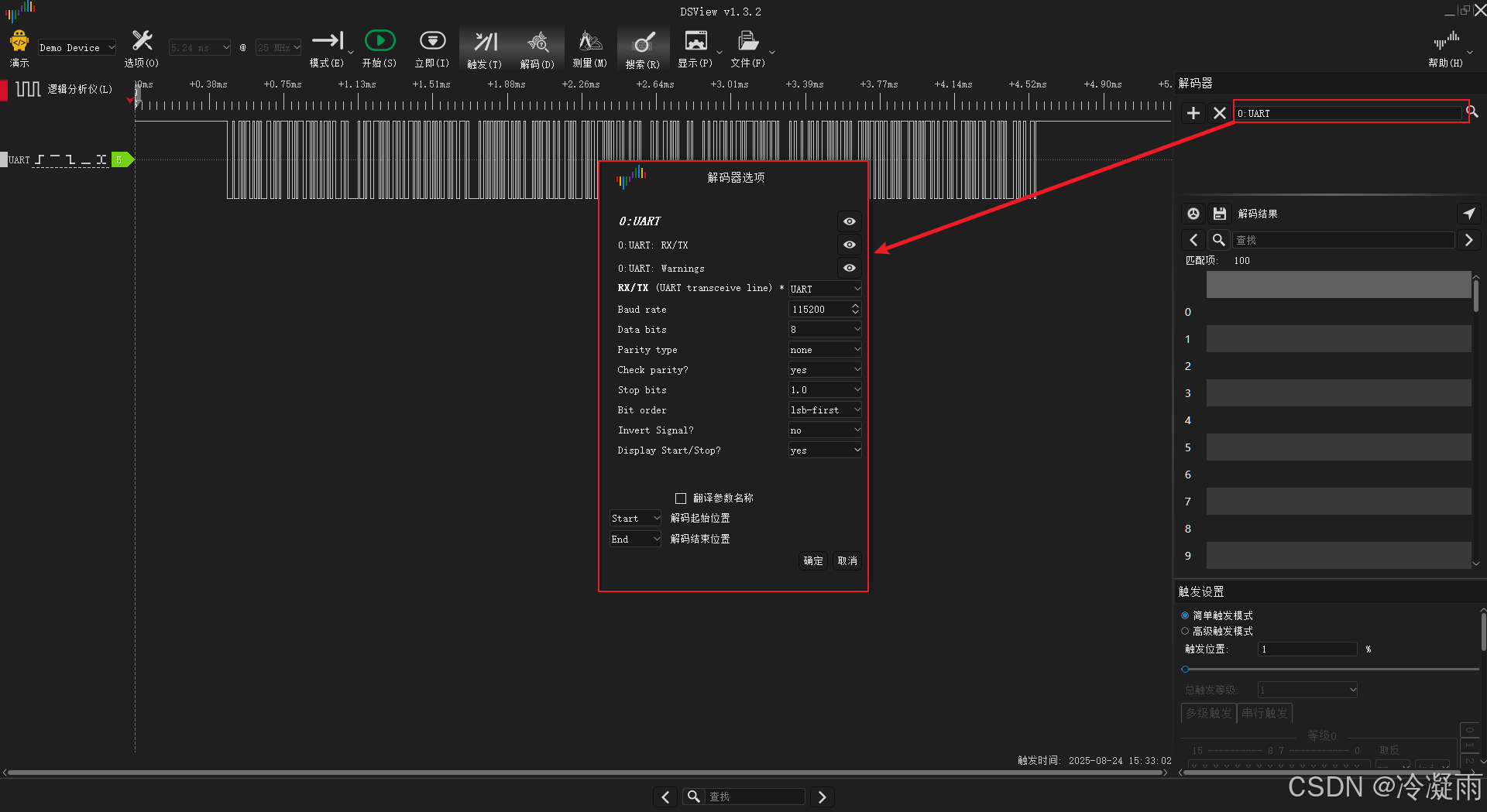Click the bottom bar 查找 search field
The image size is (1487, 812).
click(755, 797)
